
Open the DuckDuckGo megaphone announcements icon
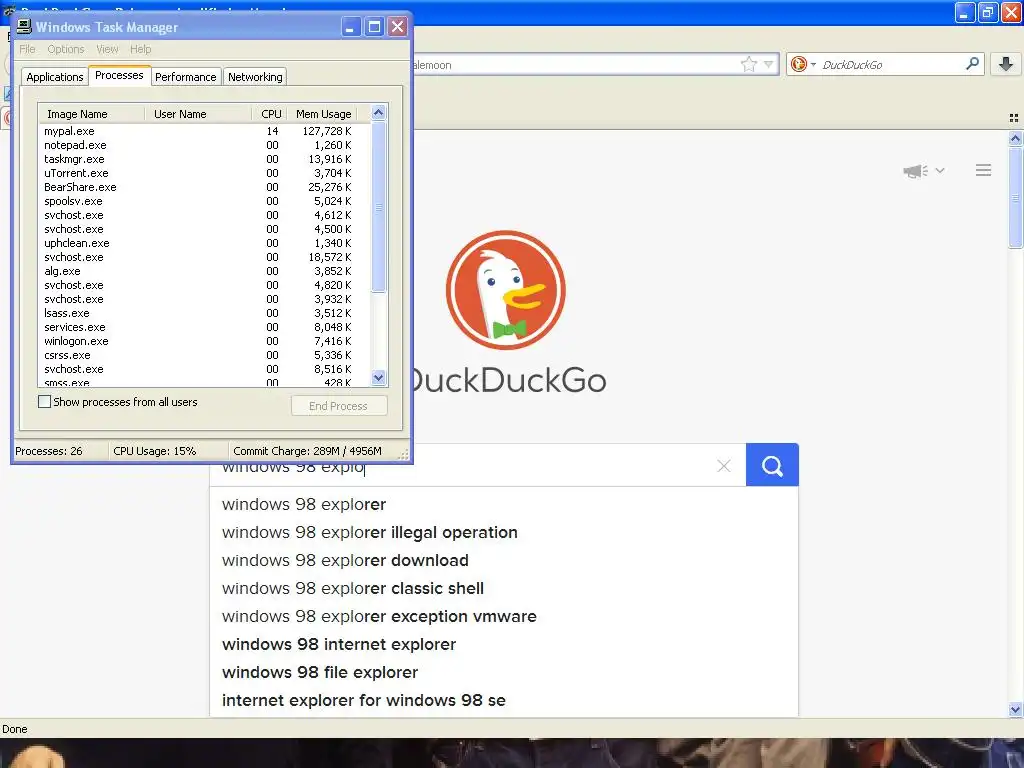(x=916, y=171)
